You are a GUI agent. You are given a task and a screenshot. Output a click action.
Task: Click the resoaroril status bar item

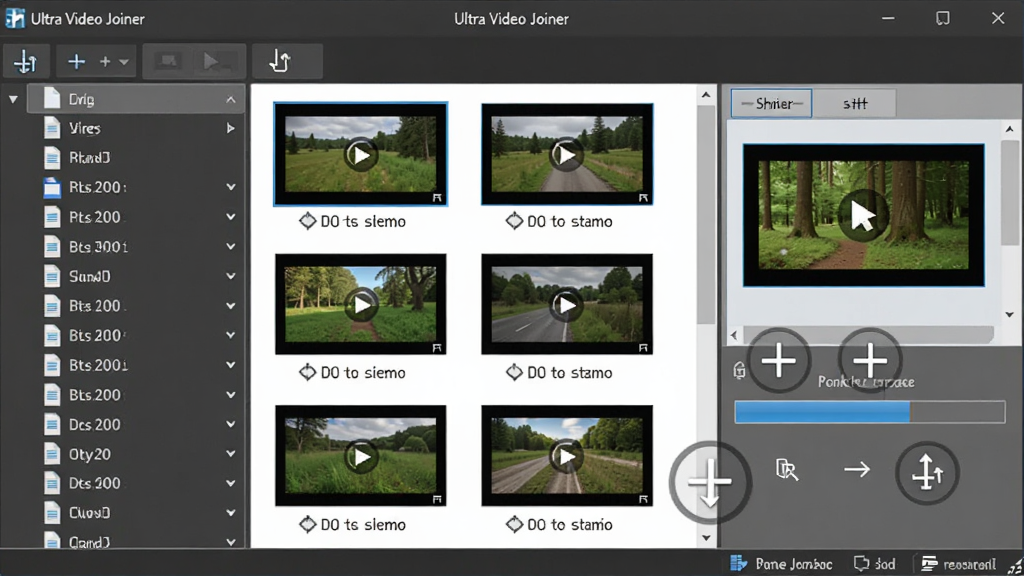(959, 564)
